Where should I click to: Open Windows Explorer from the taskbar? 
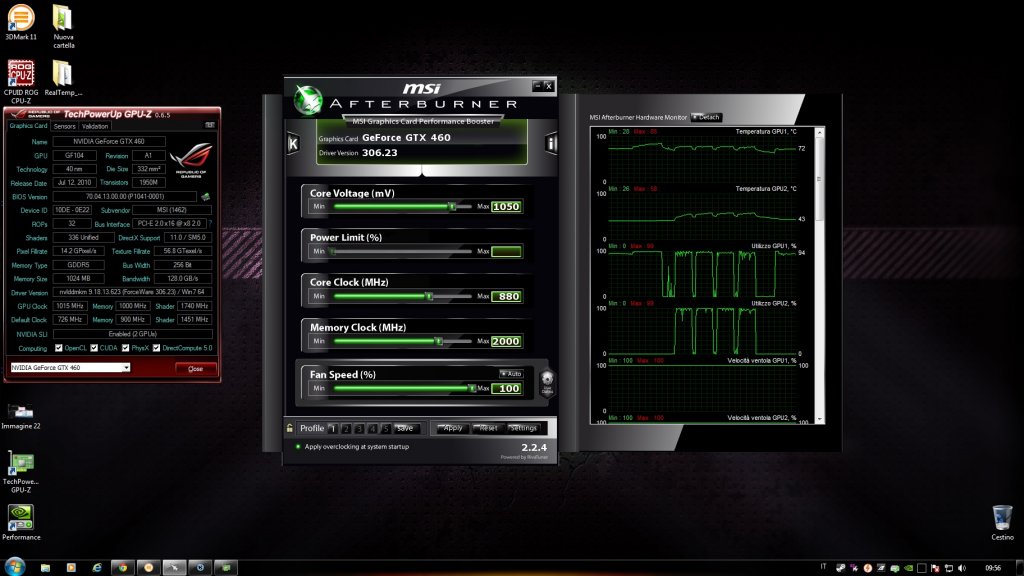(45, 568)
